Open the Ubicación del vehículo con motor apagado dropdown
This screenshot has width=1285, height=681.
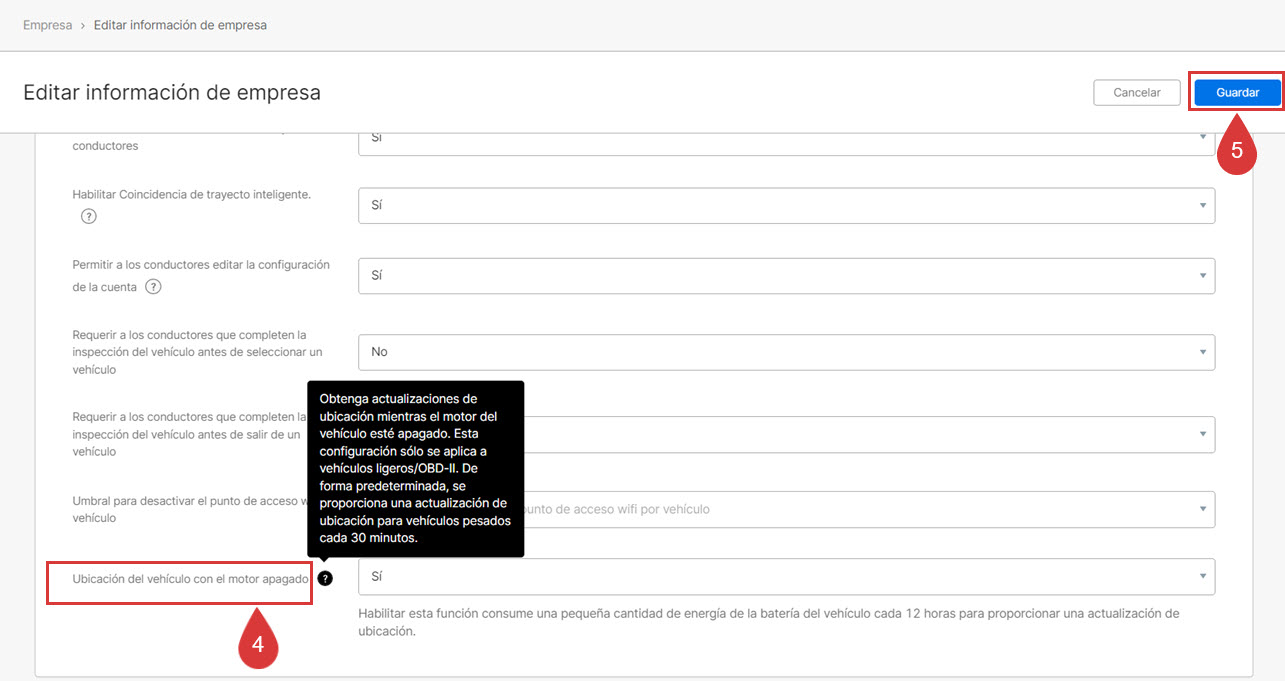[x=787, y=577]
